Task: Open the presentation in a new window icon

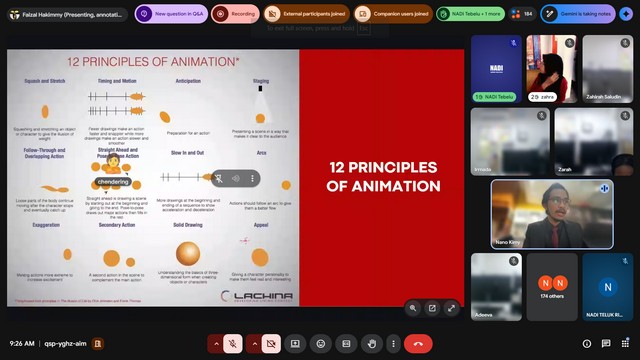Action: tap(432, 308)
